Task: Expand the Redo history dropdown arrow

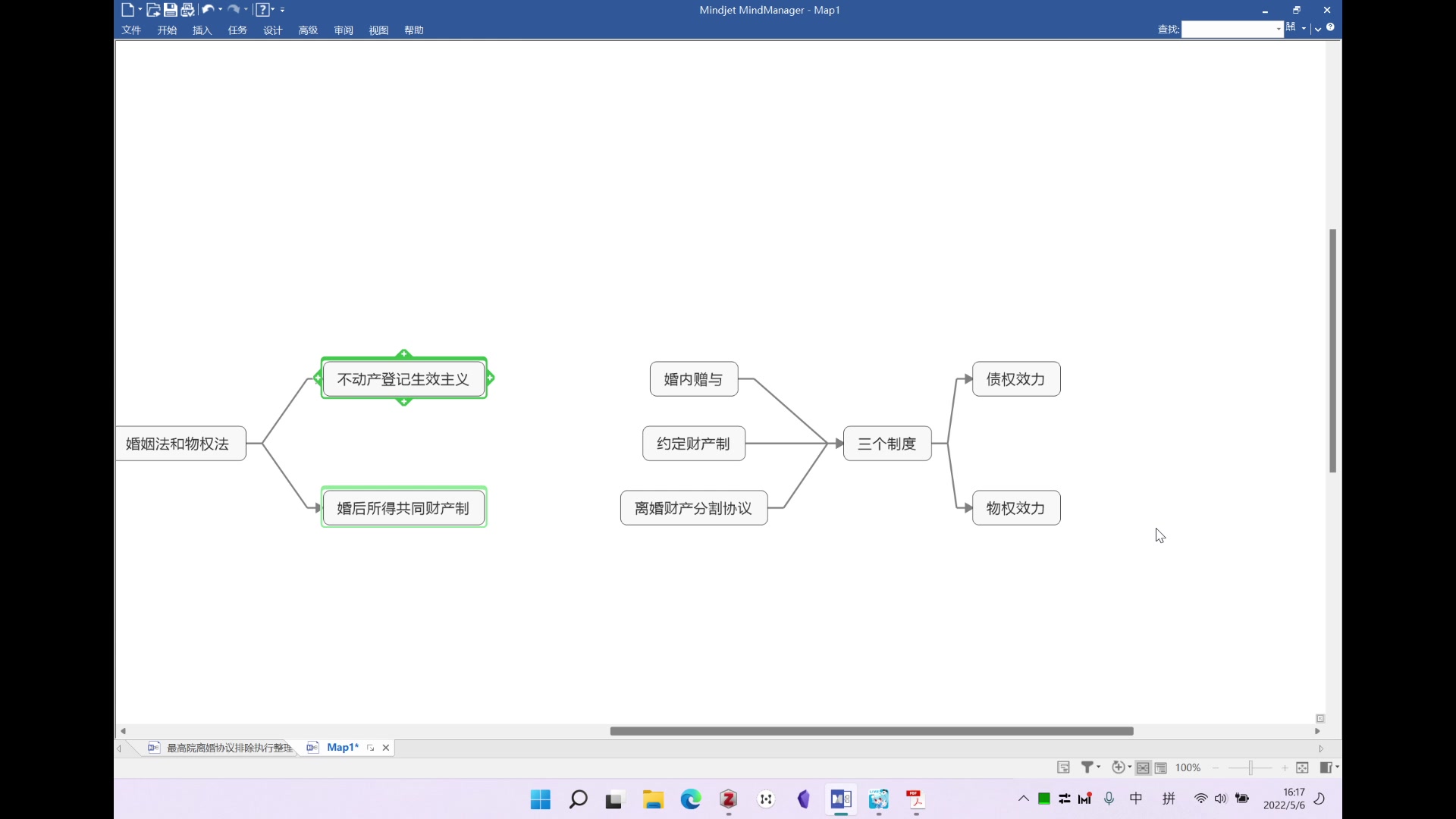Action: [x=246, y=9]
